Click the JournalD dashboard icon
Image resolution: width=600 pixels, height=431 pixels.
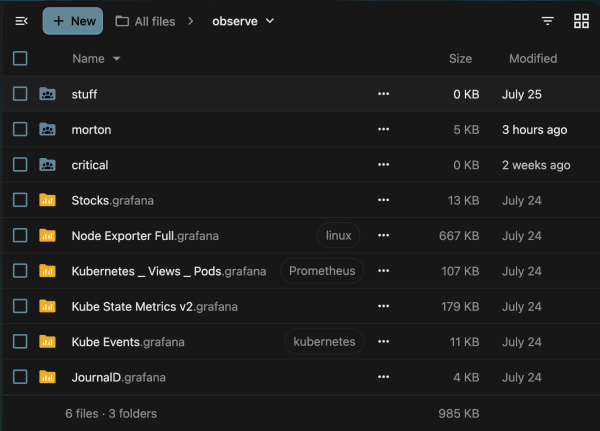click(47, 377)
